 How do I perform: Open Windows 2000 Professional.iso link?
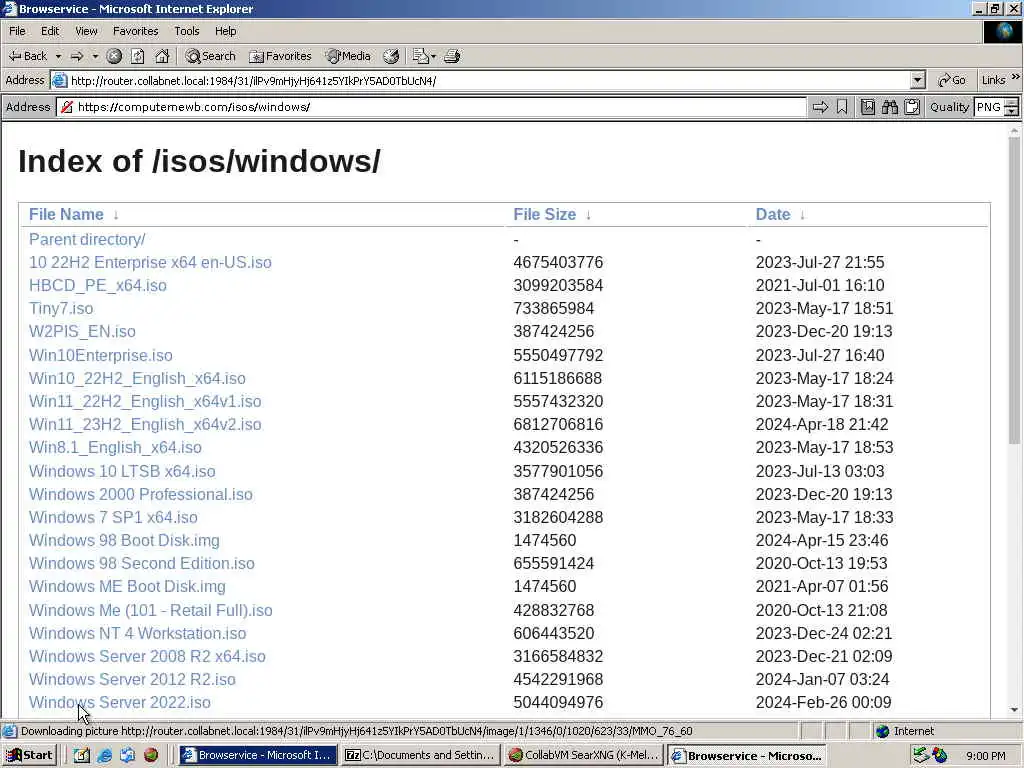(x=140, y=494)
